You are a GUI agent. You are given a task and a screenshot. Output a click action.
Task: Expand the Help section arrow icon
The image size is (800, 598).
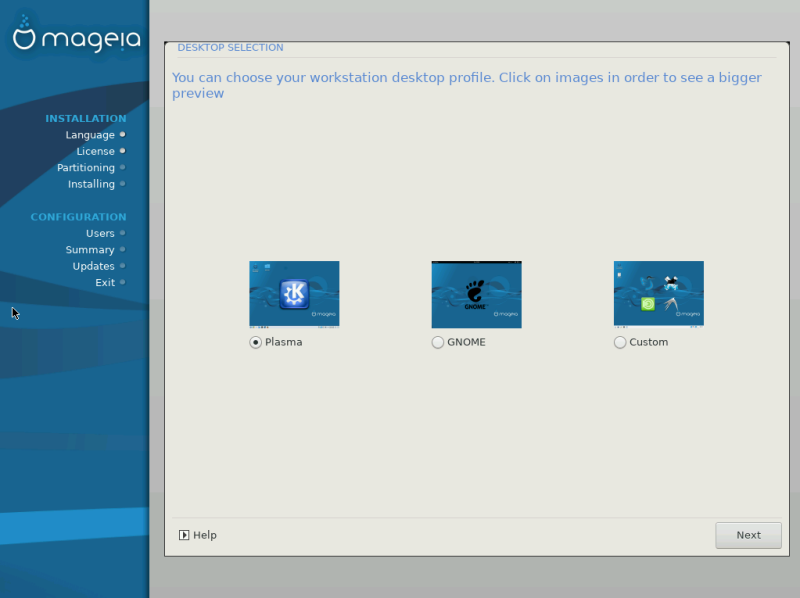pyautogui.click(x=184, y=535)
